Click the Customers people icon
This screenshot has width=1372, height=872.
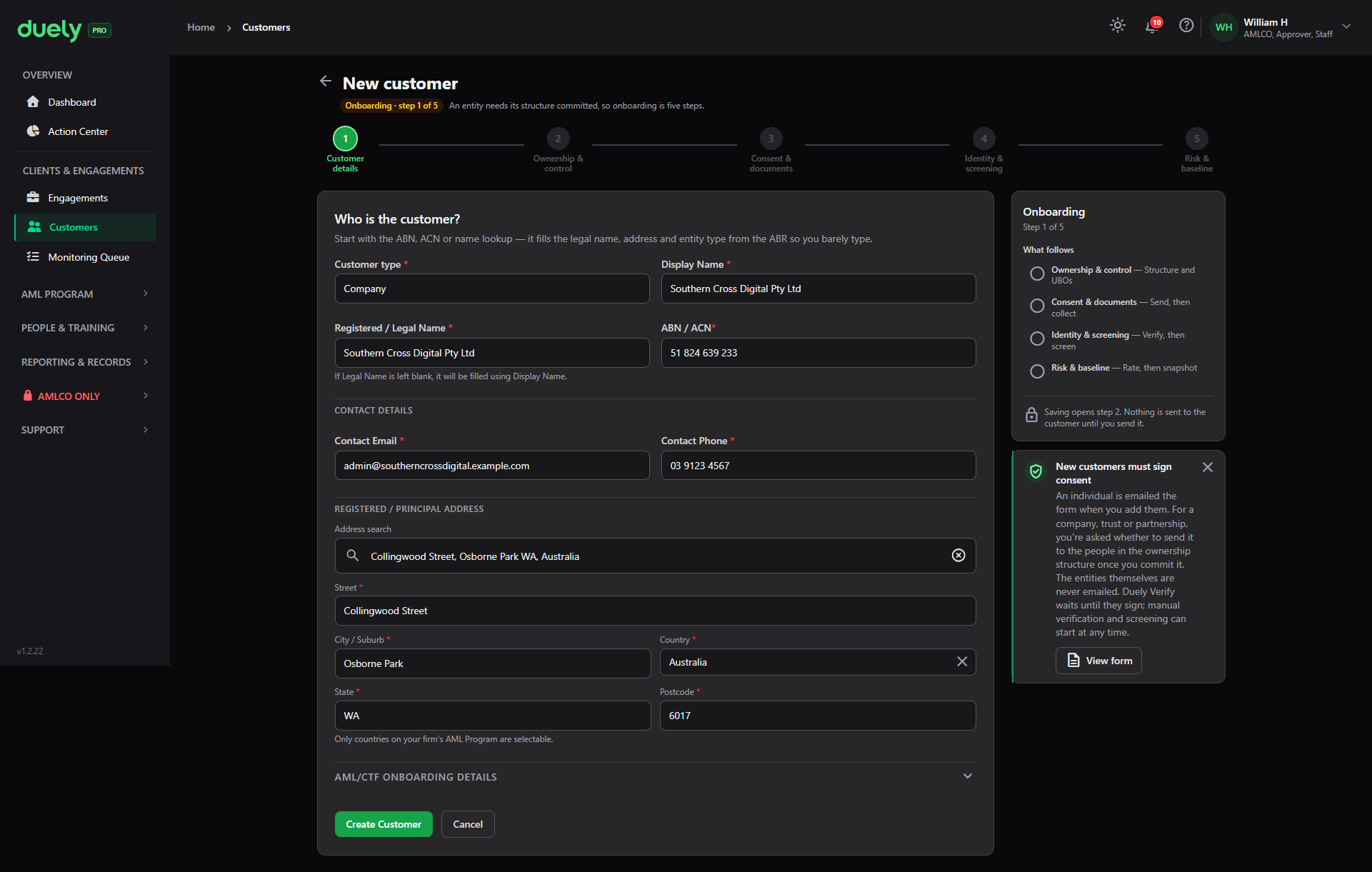[34, 226]
